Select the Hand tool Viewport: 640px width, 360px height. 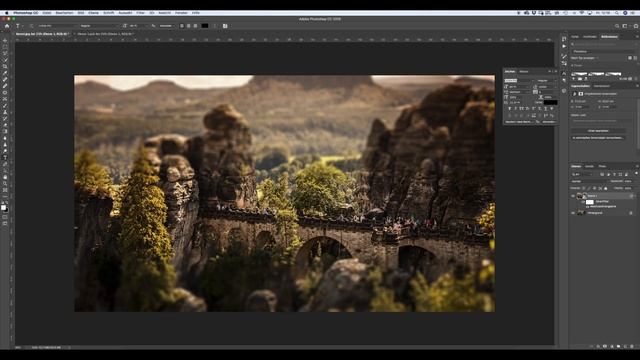5,177
